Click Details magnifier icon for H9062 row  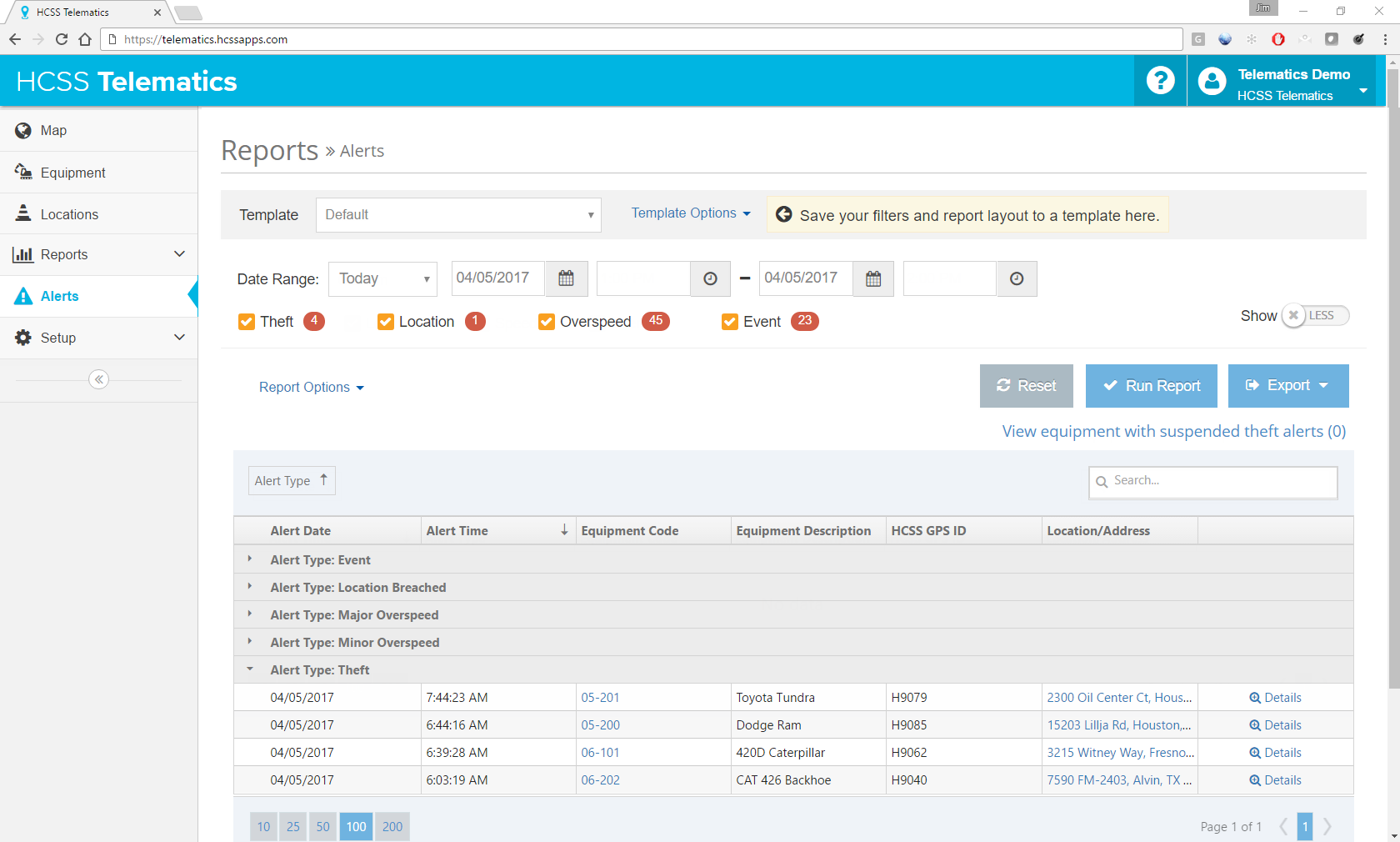[x=1255, y=753]
